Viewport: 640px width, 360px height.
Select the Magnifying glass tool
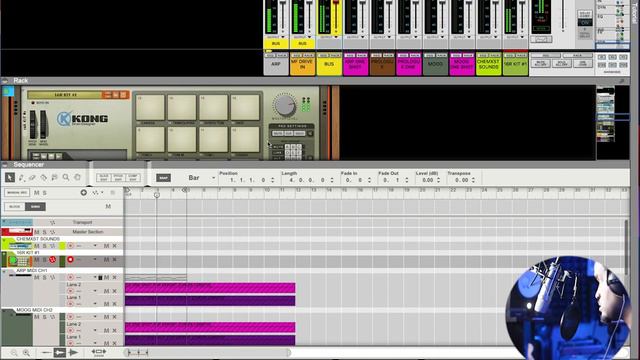tap(66, 178)
